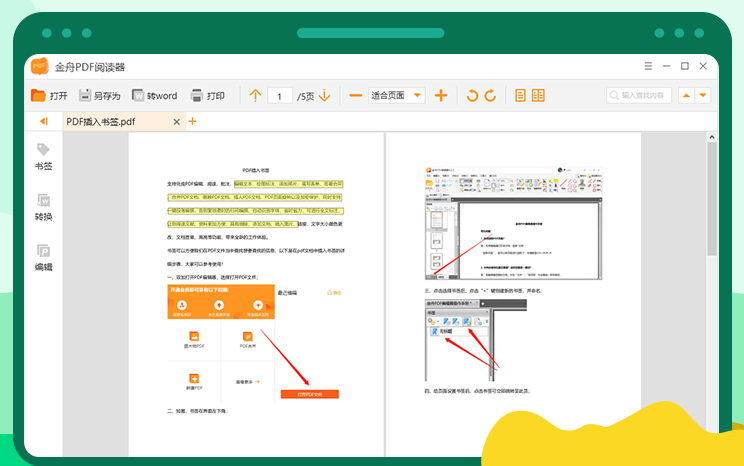Zoom in with the plus icon
Viewport: 744px width, 466px height.
pos(441,95)
